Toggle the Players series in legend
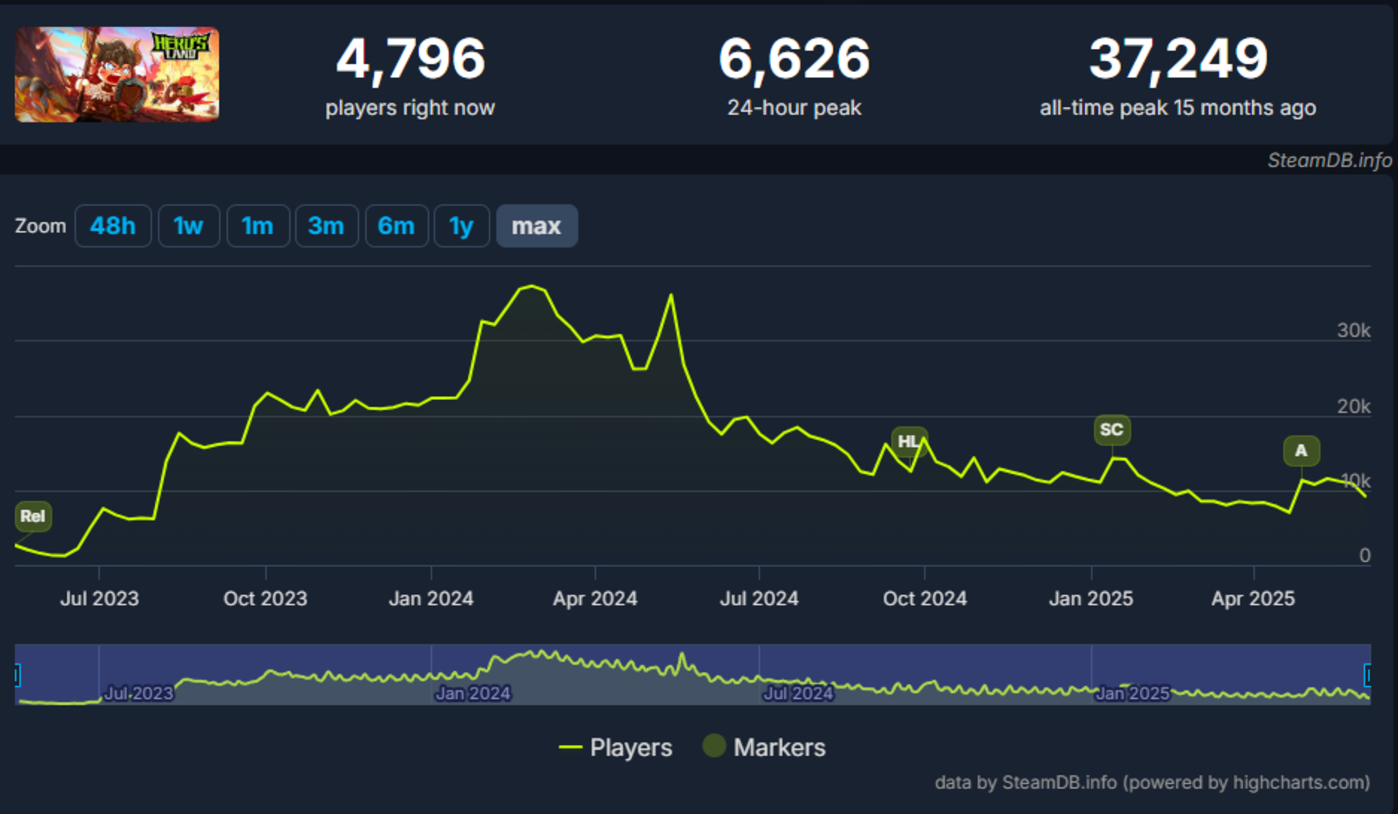This screenshot has height=814, width=1398. coord(615,747)
